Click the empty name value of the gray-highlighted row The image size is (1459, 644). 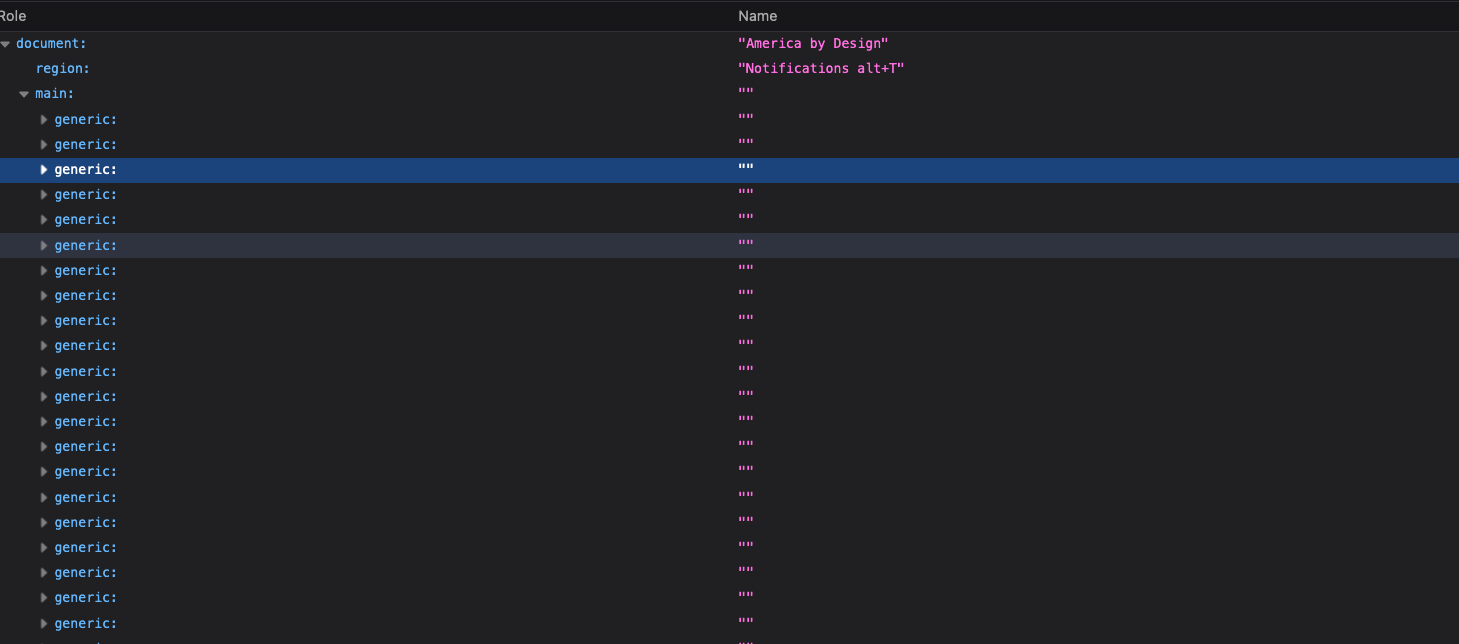coord(745,246)
